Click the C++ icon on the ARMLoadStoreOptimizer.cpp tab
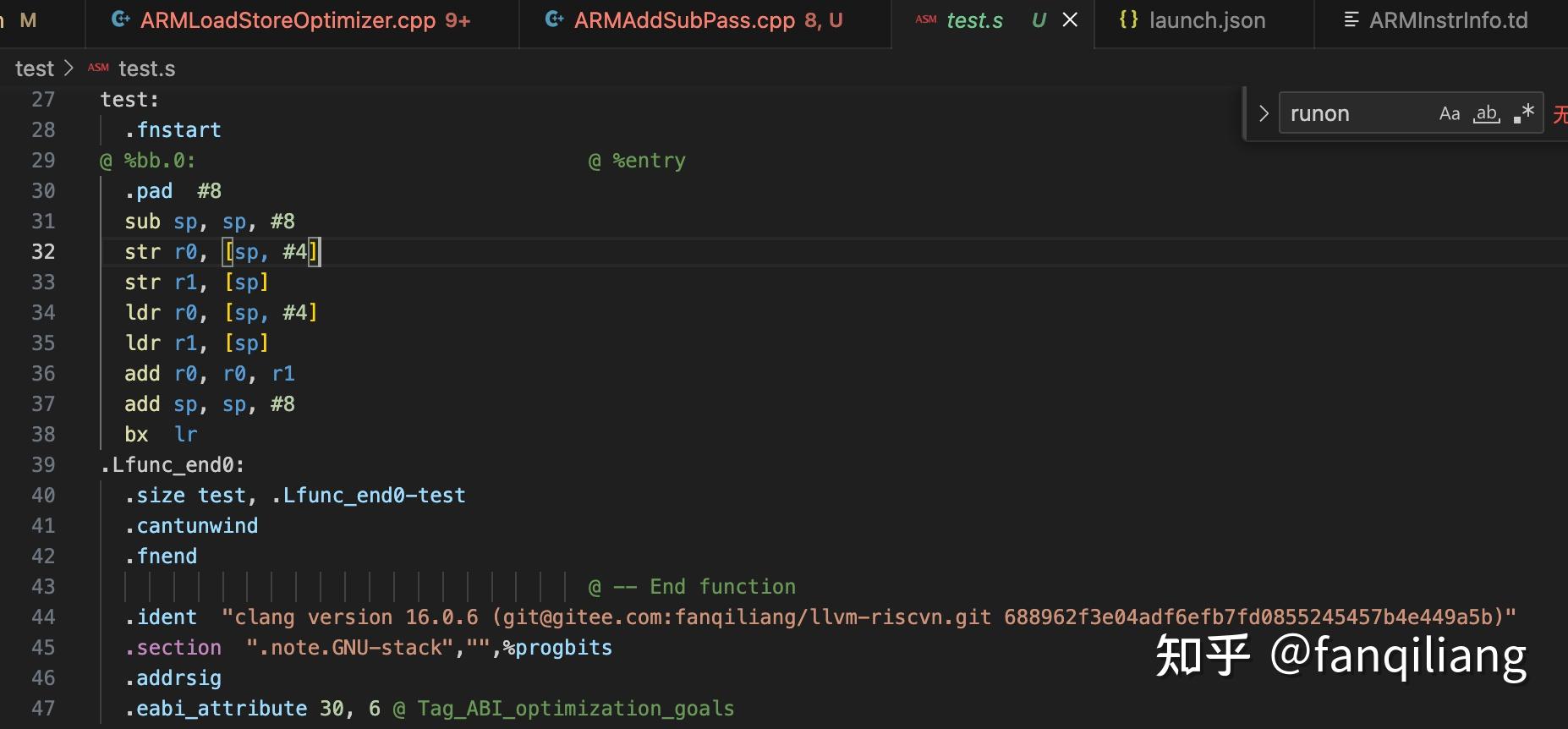This screenshot has width=1568, height=729. coord(121,19)
